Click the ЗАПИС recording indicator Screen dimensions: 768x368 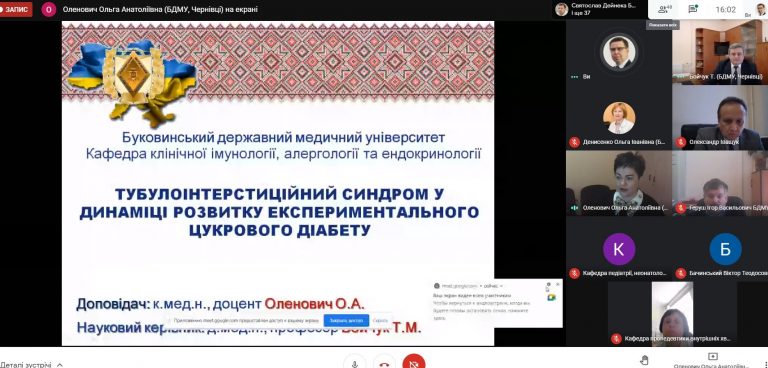coord(16,9)
